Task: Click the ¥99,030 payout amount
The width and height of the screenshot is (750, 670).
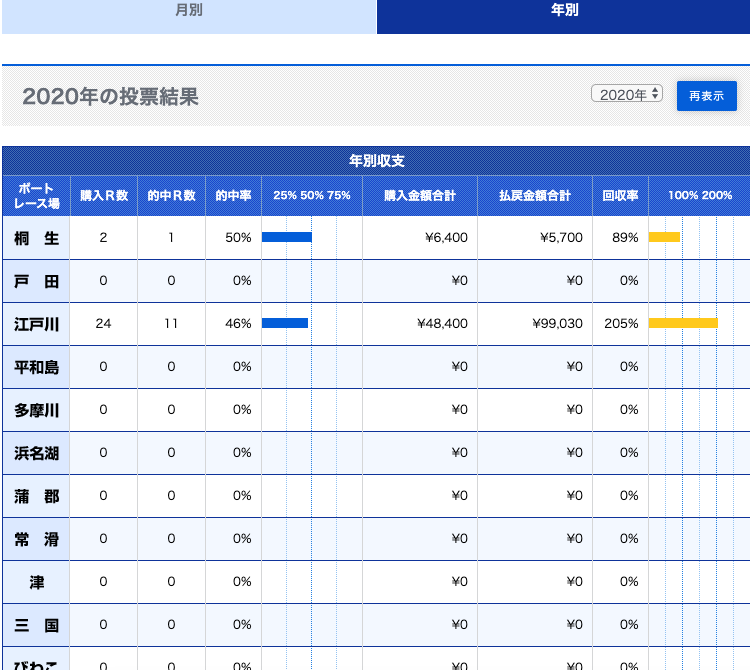Action: pyautogui.click(x=557, y=324)
